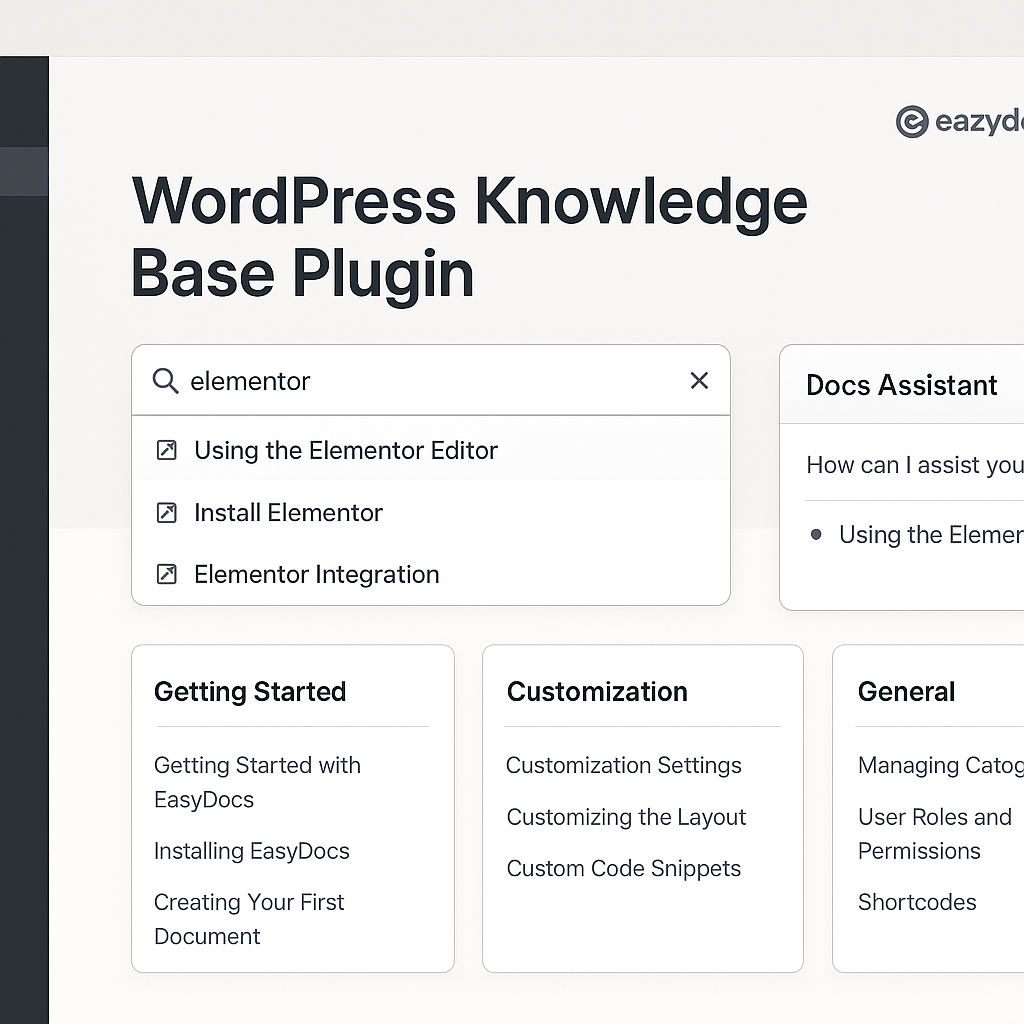
Task: Click into the elementor search field
Action: coord(431,381)
